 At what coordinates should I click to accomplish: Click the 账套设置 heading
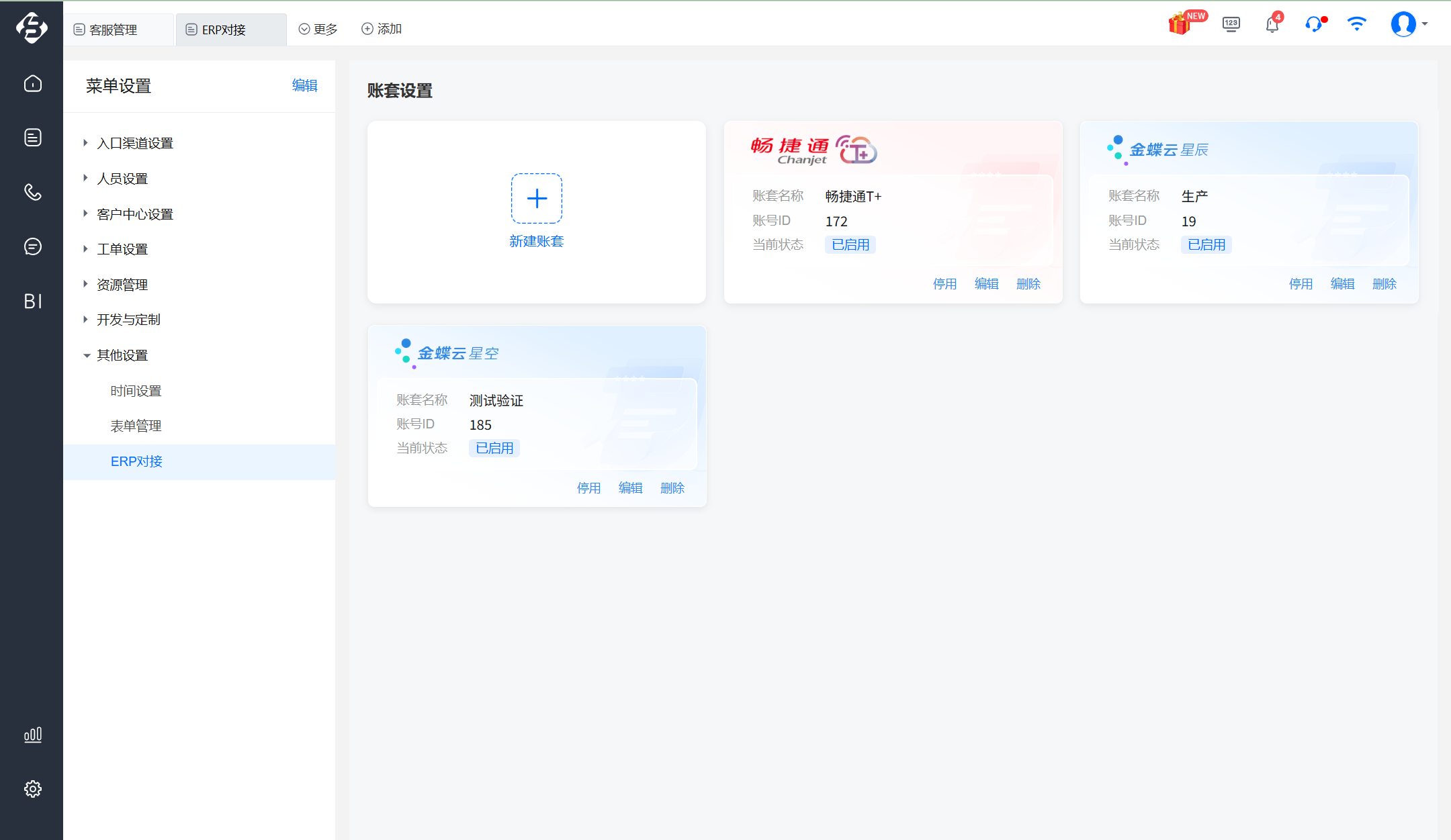click(400, 91)
